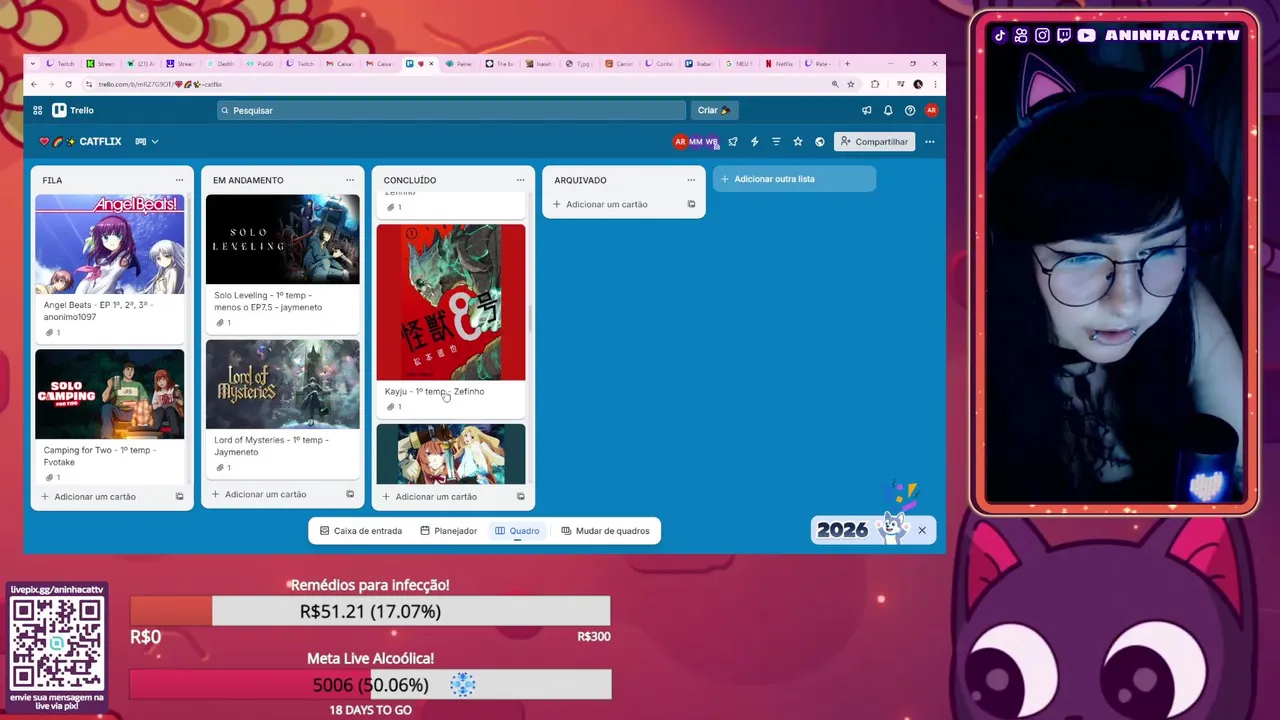1280x720 pixels.
Task: Switch to Caixa de entrada tab
Action: [x=361, y=531]
